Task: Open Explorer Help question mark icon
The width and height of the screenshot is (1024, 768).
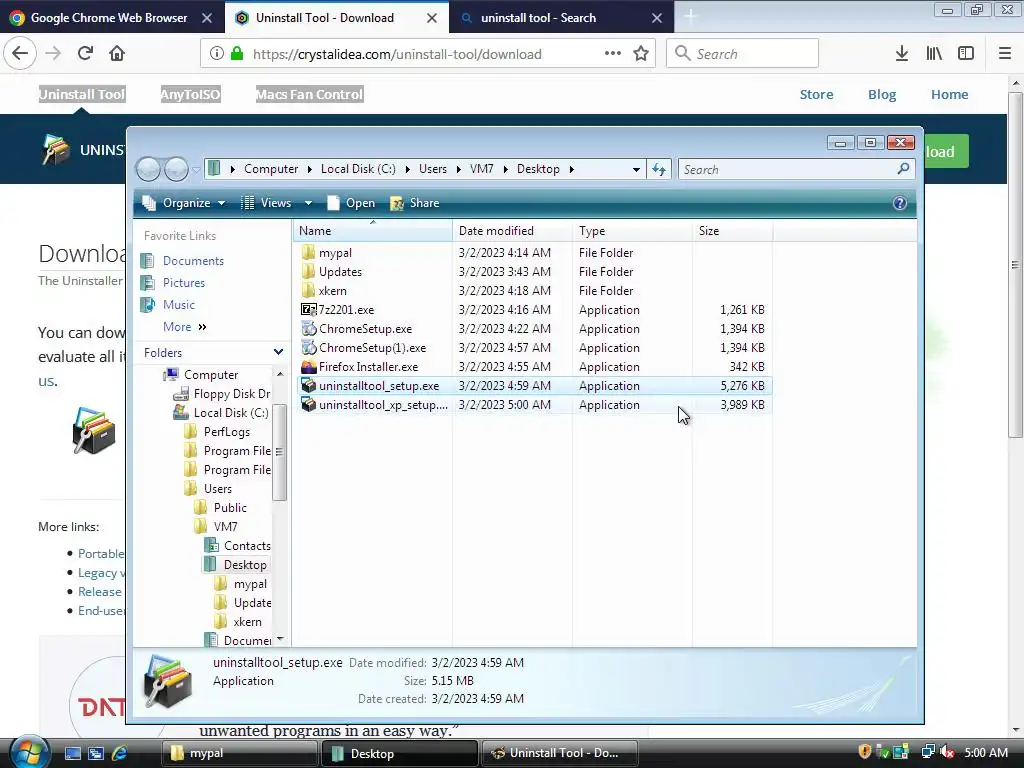Action: pos(900,203)
